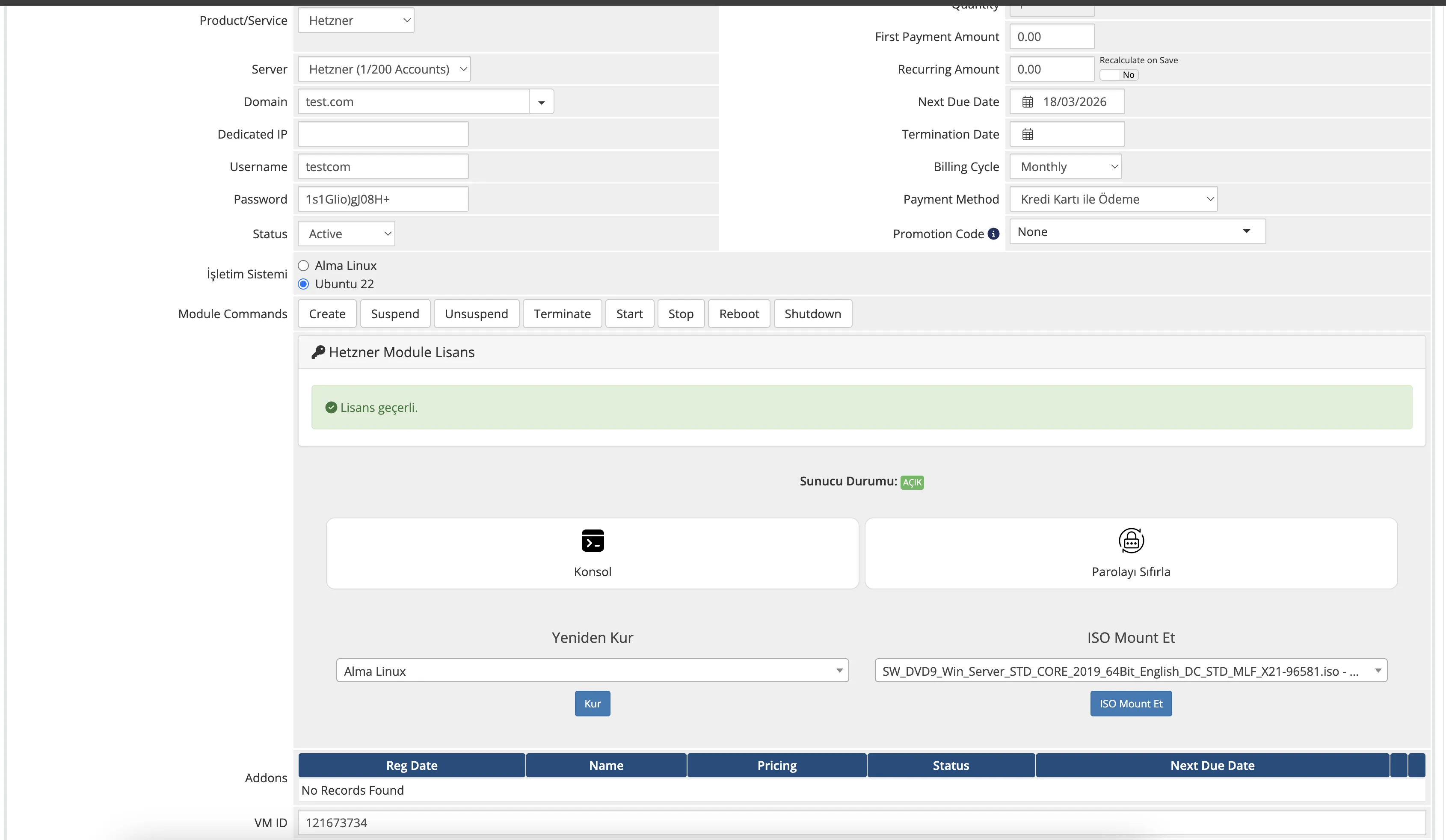Click the Create module command
This screenshot has height=840, width=1446.
[x=327, y=314]
